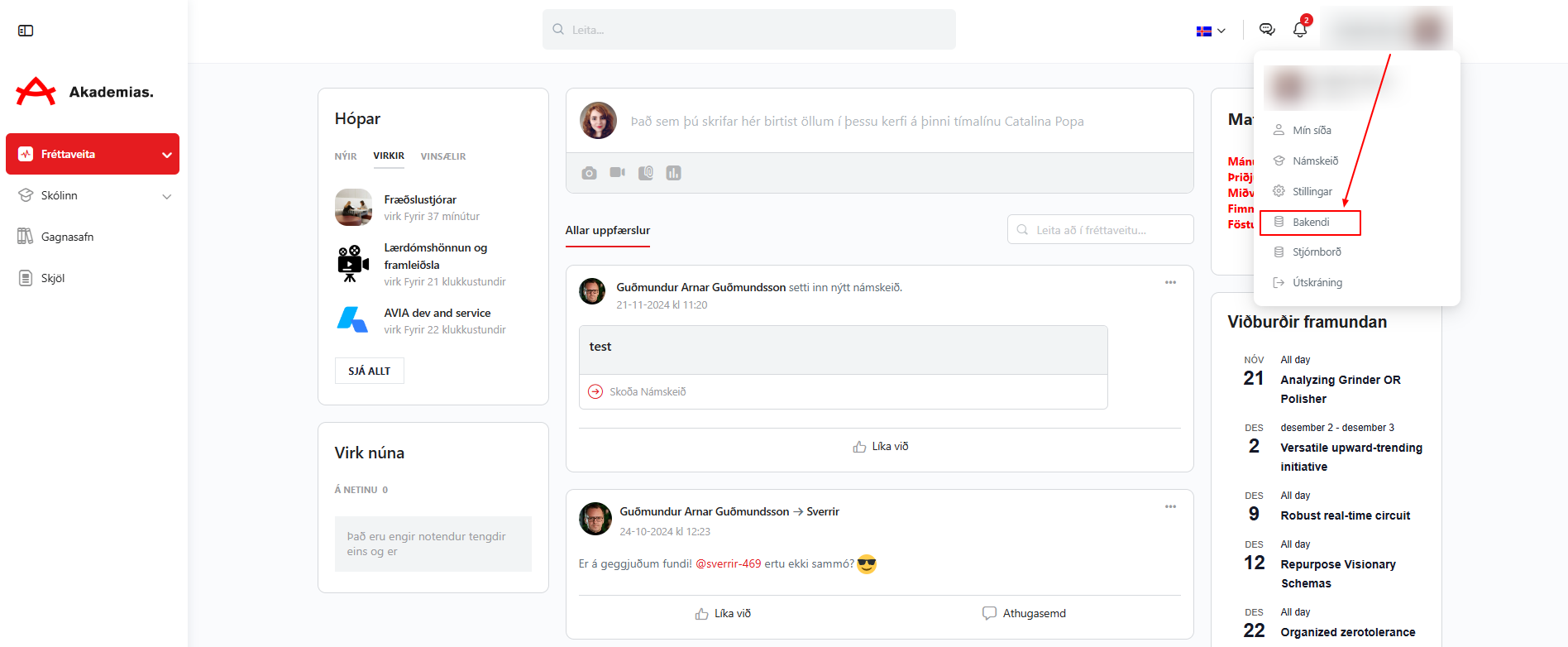
Task: Click the Sjá allt button
Action: [x=369, y=371]
